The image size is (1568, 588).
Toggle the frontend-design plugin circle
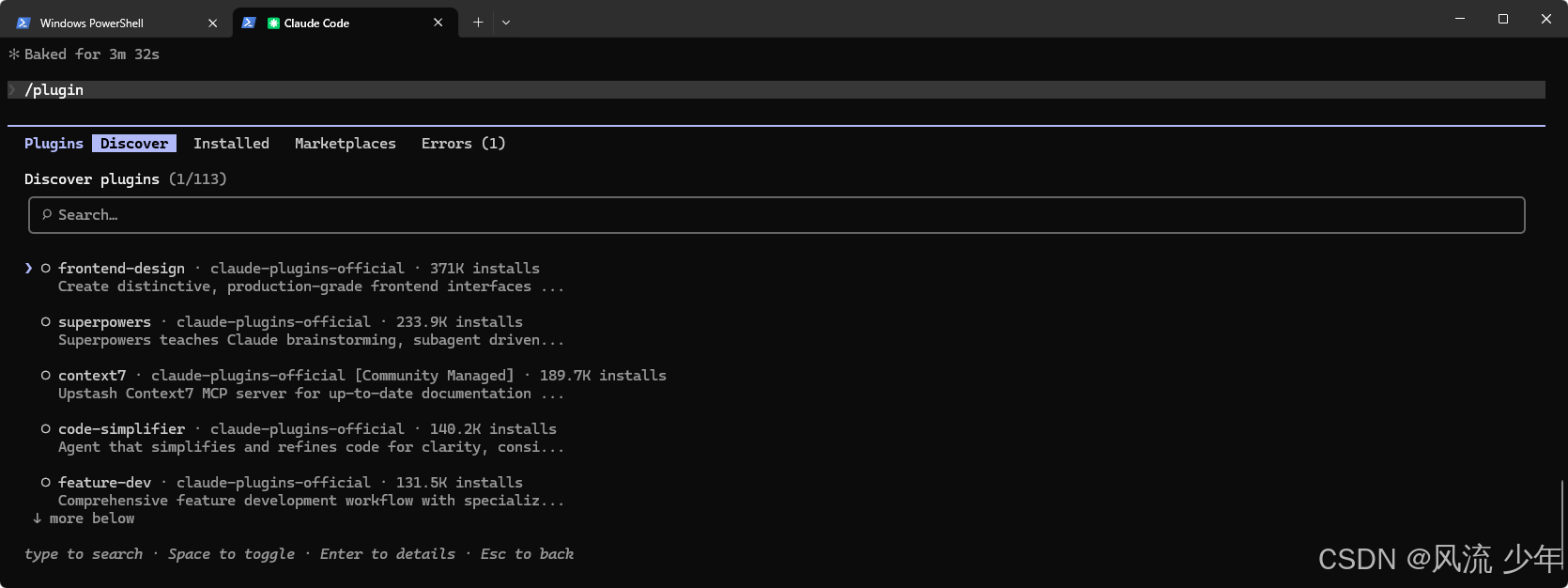click(45, 269)
